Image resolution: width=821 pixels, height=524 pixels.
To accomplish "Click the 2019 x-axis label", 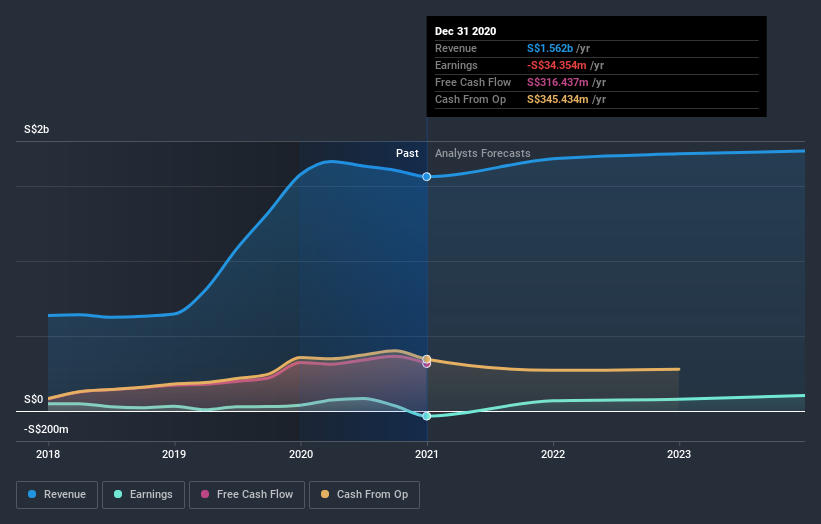I will coord(174,454).
